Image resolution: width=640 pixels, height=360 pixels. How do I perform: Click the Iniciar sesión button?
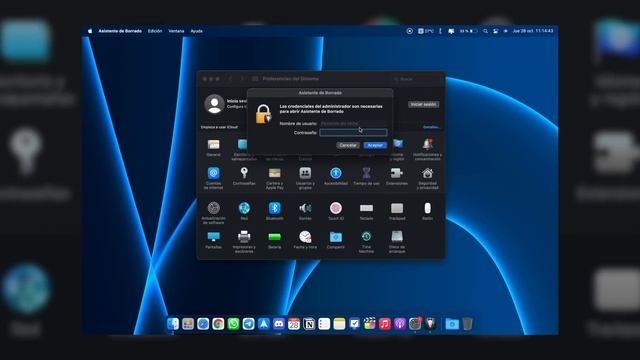click(x=423, y=104)
